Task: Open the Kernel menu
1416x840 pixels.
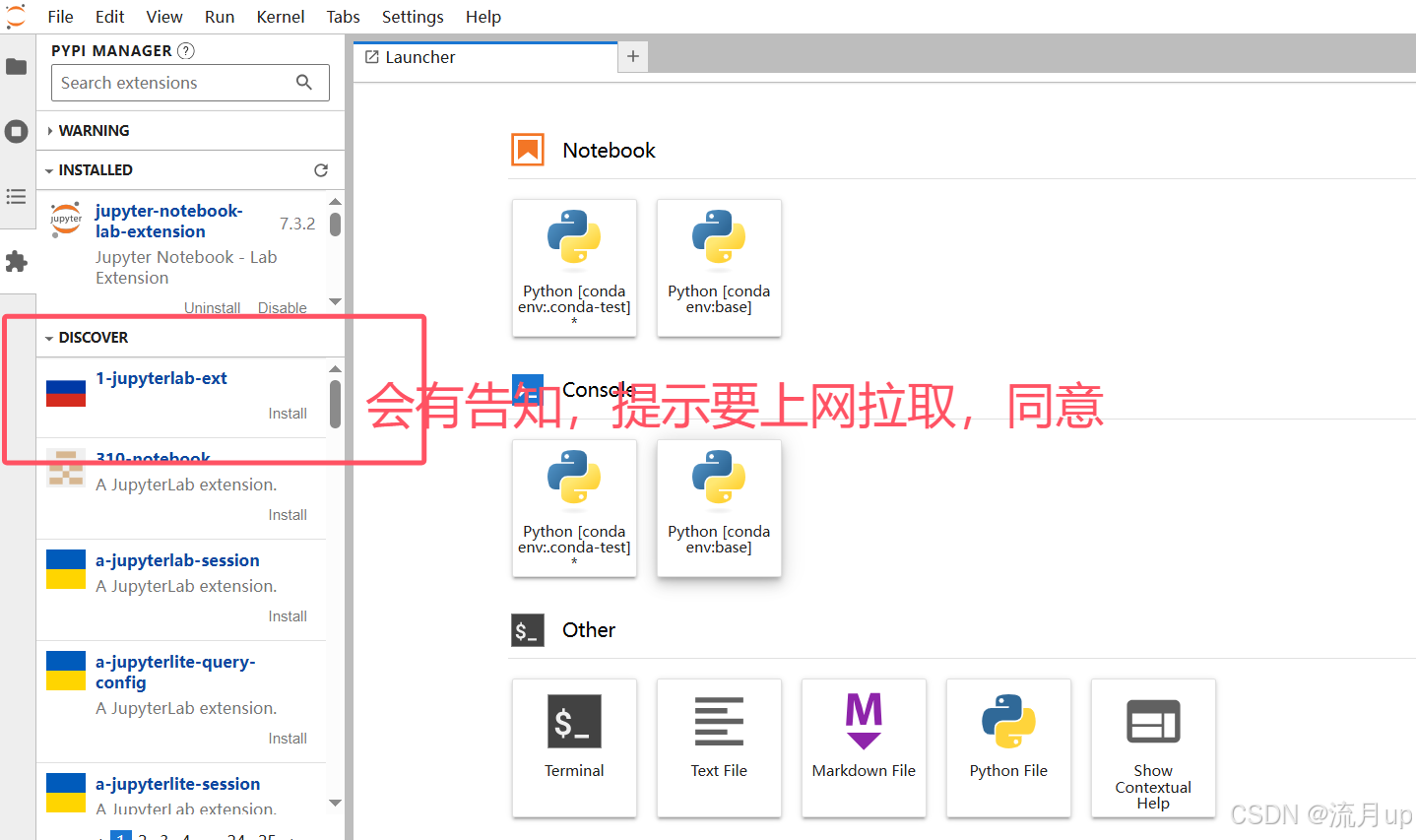Action: [x=280, y=16]
